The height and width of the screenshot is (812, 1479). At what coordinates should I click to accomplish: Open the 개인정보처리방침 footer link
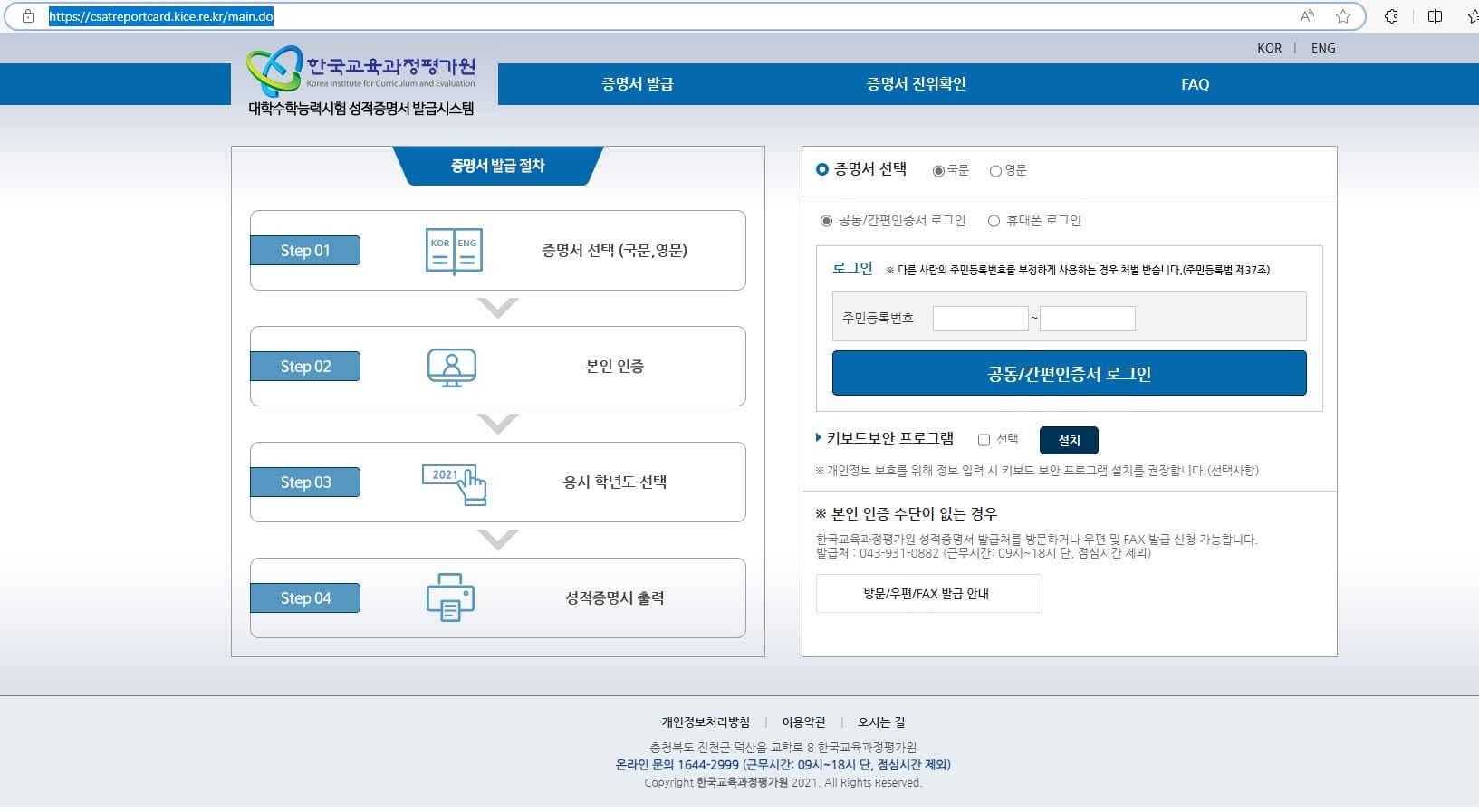[706, 722]
